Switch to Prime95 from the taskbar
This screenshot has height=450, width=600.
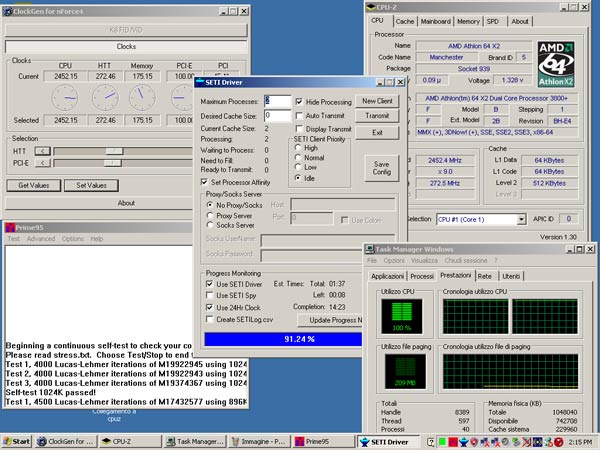323,442
